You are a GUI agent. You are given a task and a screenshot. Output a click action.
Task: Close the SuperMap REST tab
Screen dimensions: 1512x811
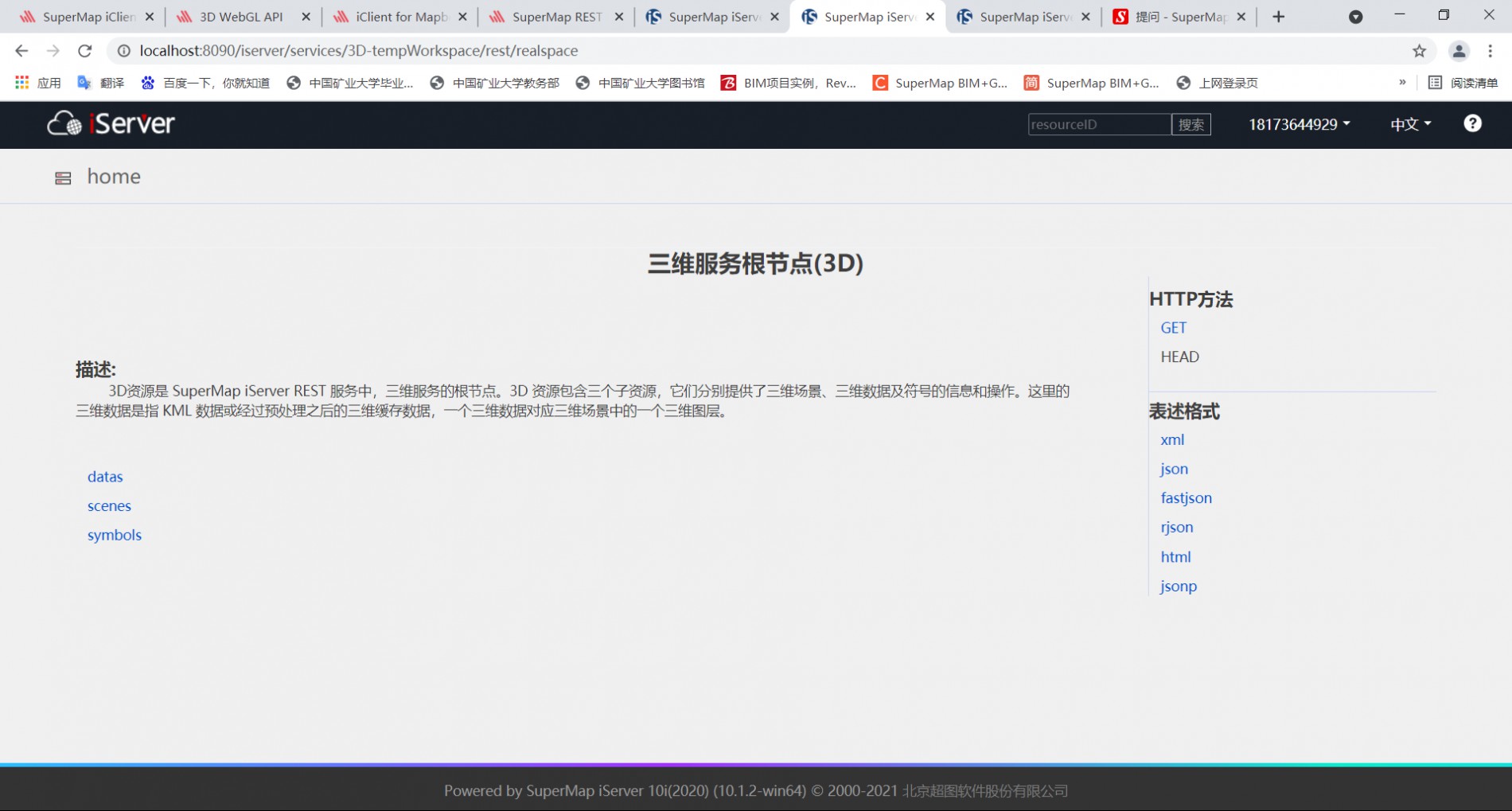(619, 17)
